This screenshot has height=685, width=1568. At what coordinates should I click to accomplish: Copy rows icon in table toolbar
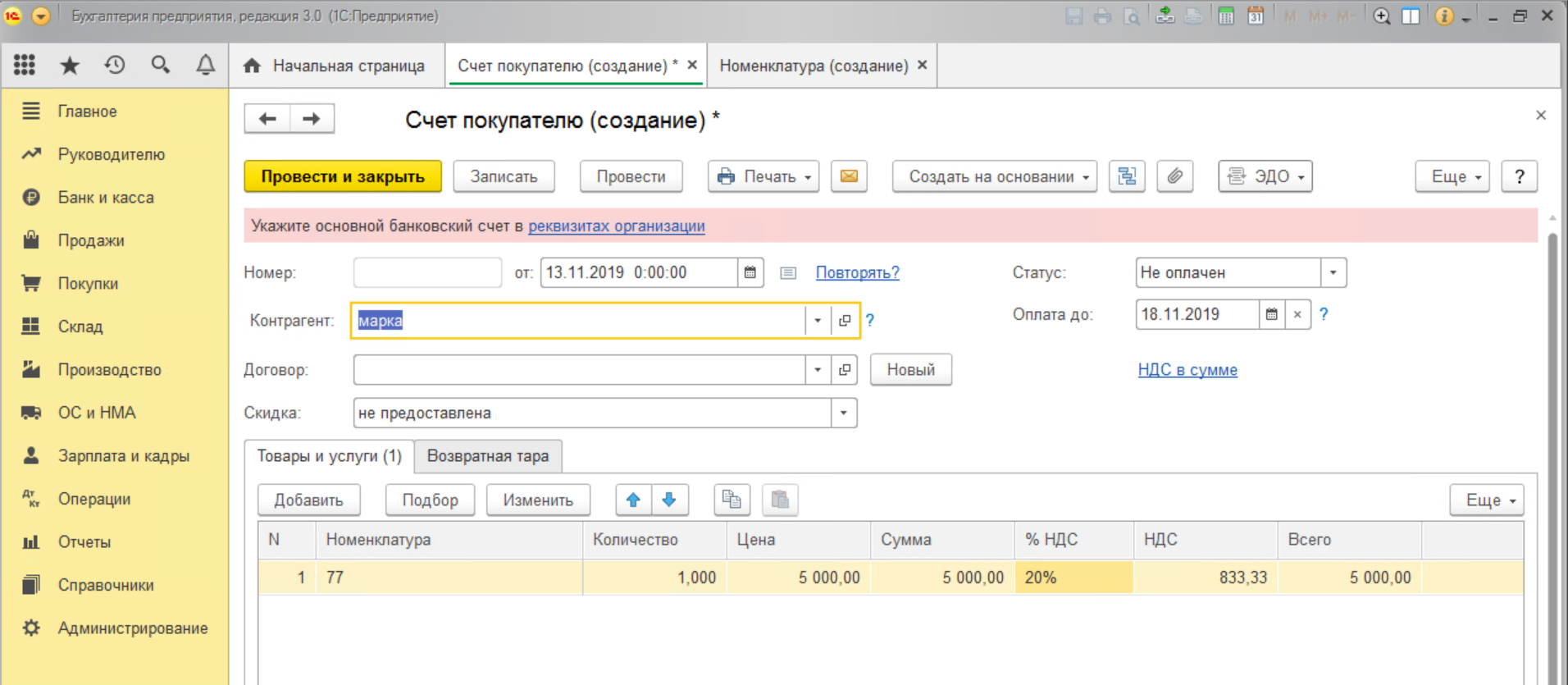(x=732, y=500)
